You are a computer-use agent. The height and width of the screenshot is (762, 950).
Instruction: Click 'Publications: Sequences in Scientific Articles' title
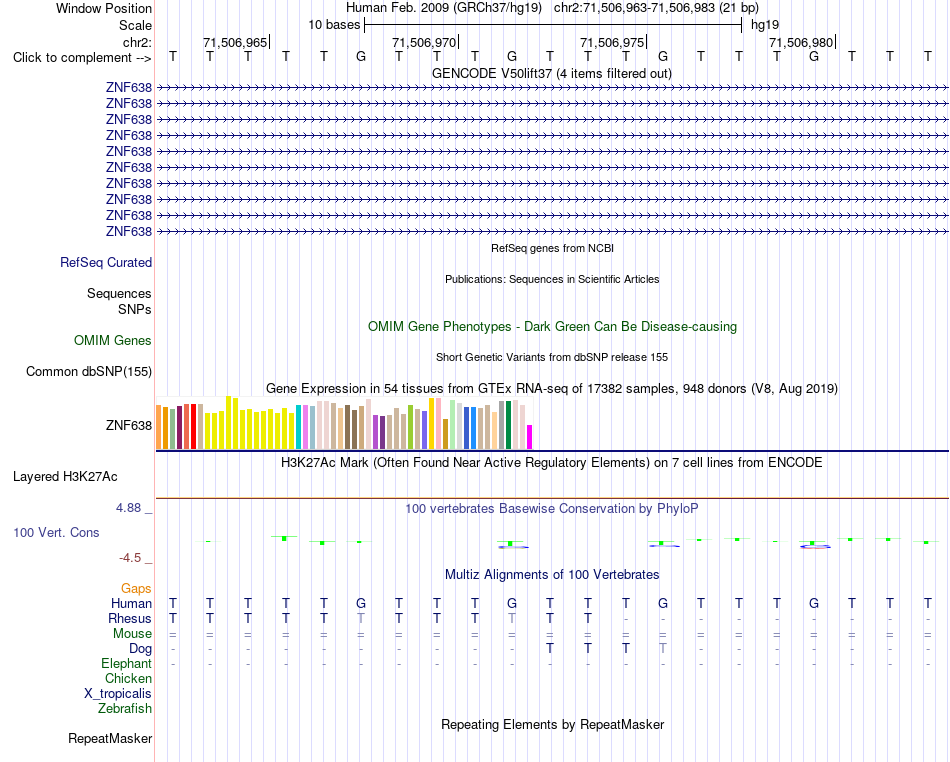pos(552,279)
